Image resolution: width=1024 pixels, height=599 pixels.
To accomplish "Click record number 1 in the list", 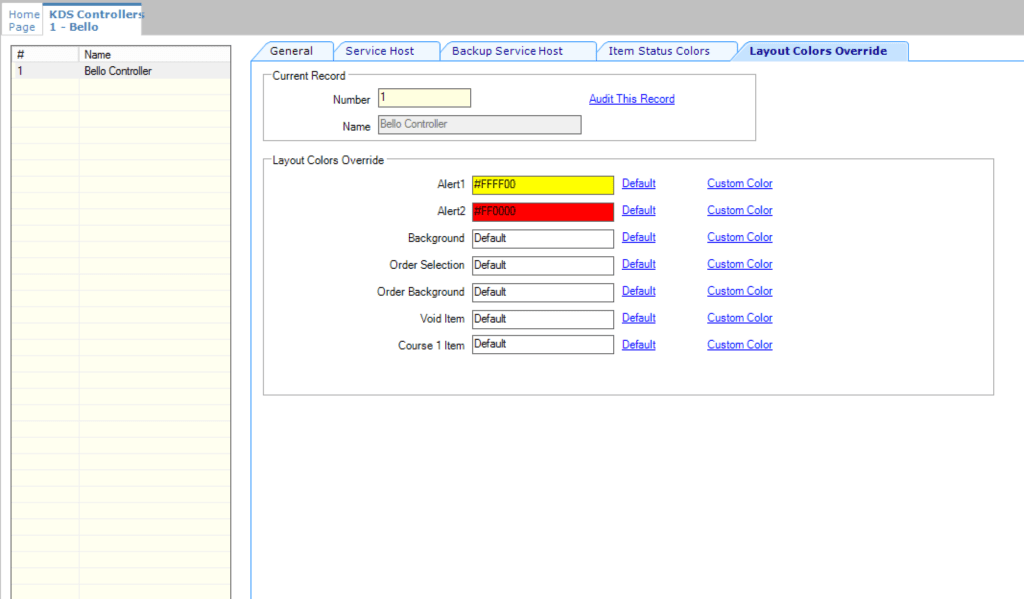I will (x=20, y=71).
